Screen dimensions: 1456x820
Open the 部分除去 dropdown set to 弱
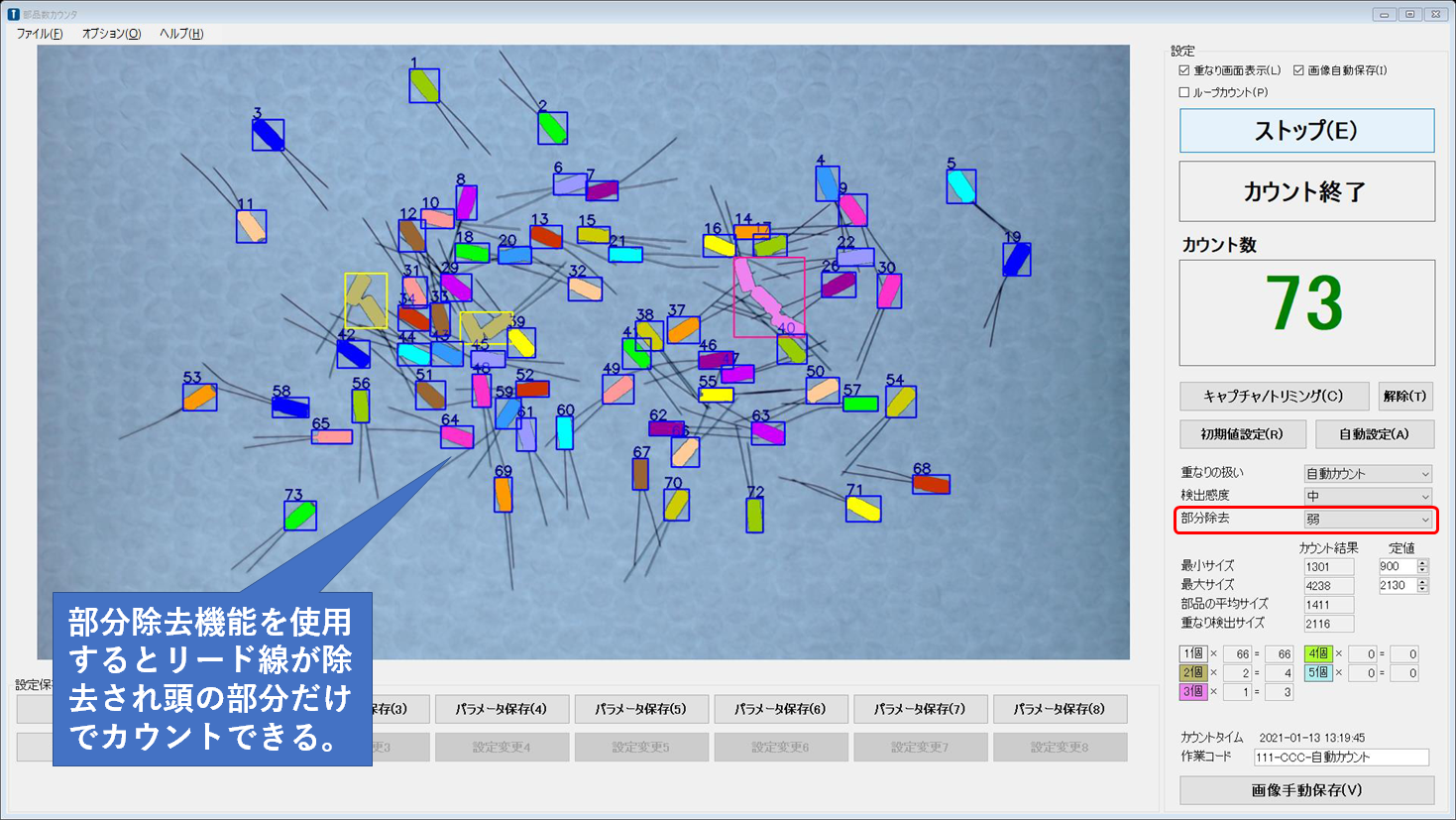[1368, 520]
